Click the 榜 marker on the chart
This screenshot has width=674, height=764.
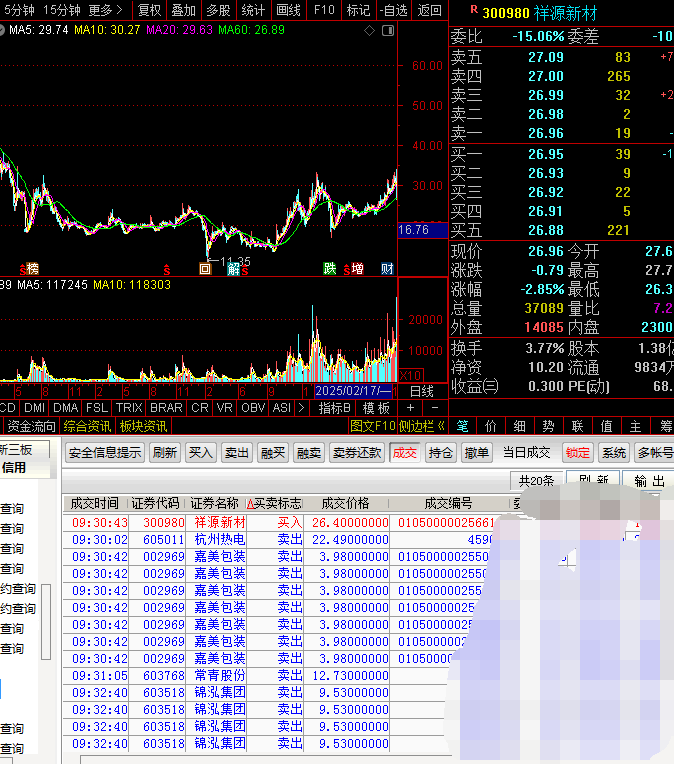[x=32, y=268]
